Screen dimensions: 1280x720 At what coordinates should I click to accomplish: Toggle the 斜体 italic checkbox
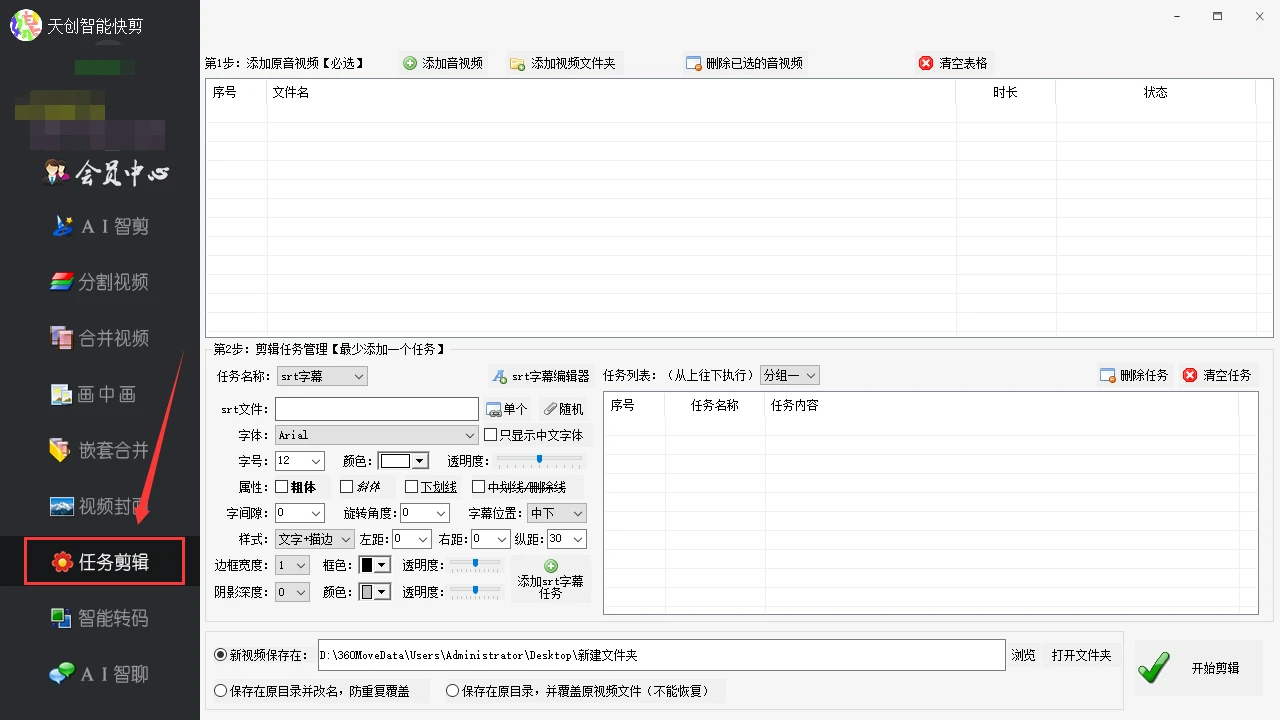[346, 487]
